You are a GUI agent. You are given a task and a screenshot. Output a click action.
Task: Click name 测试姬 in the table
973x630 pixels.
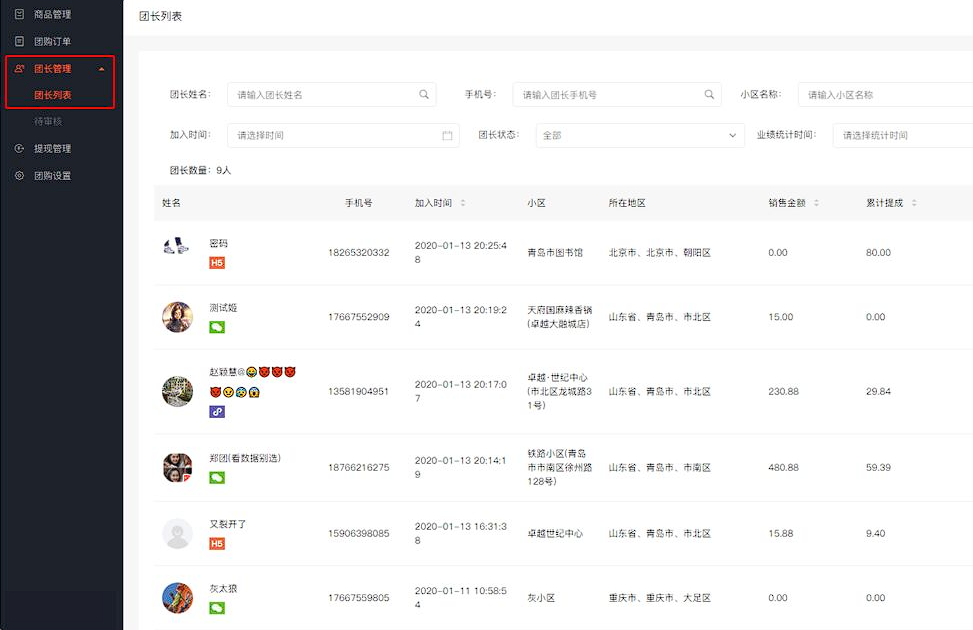pyautogui.click(x=223, y=308)
